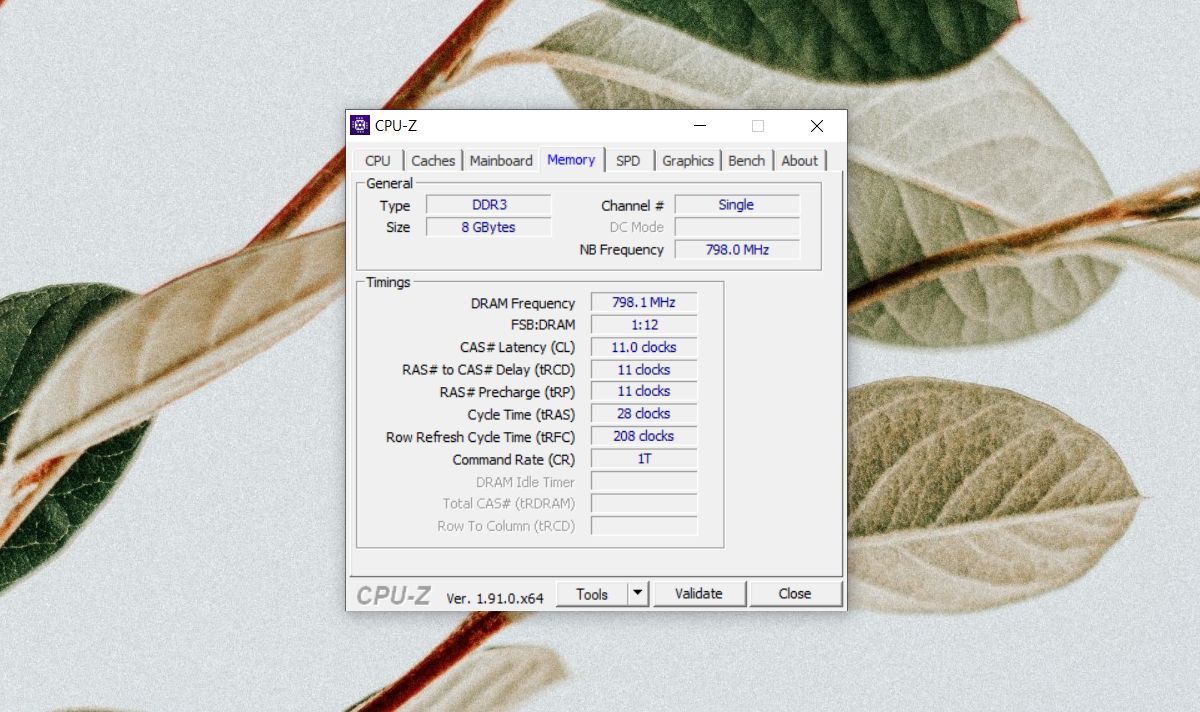Switch to the Bench tab
Screen dimensions: 1200x712
pos(747,160)
